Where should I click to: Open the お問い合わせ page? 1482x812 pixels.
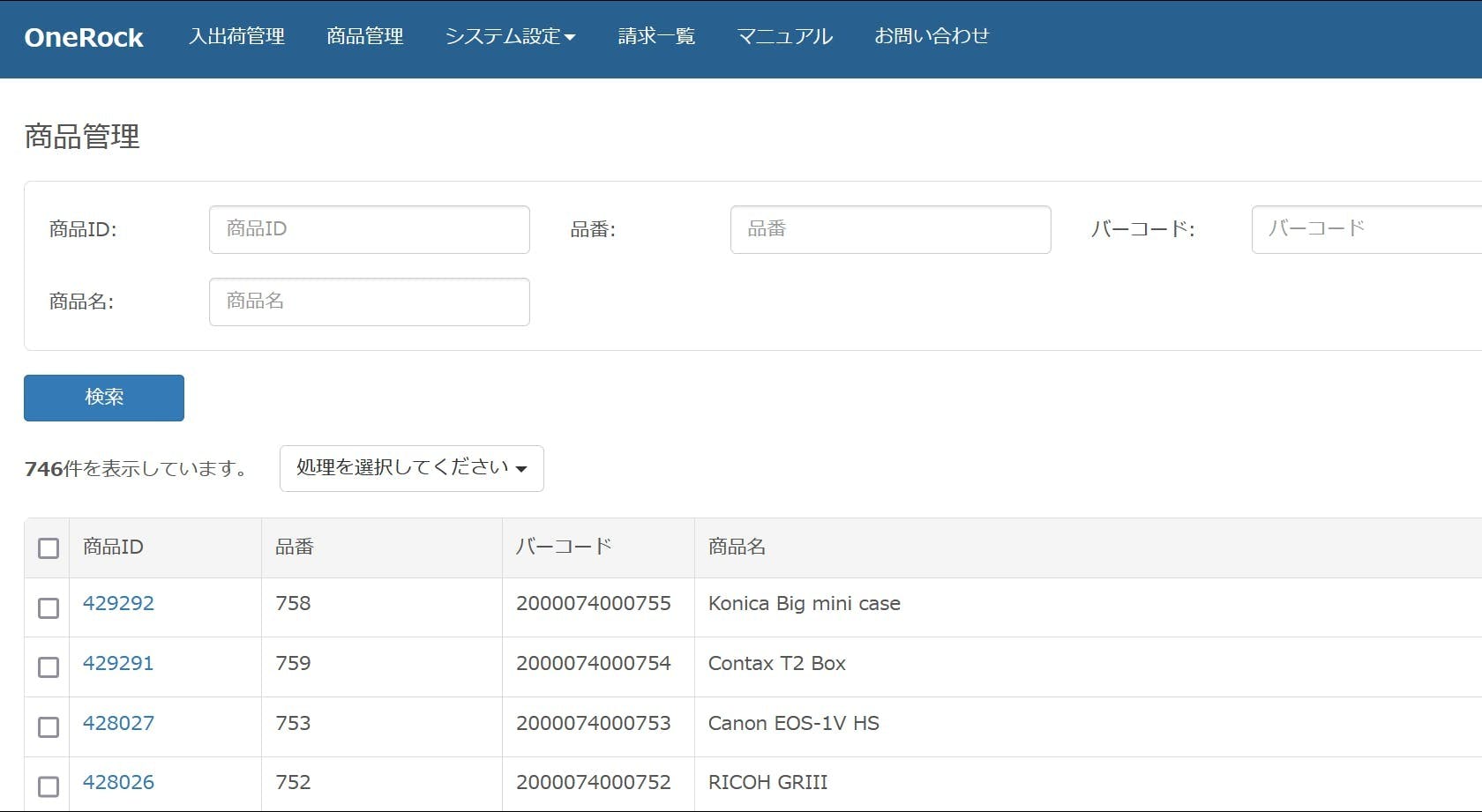coord(932,36)
